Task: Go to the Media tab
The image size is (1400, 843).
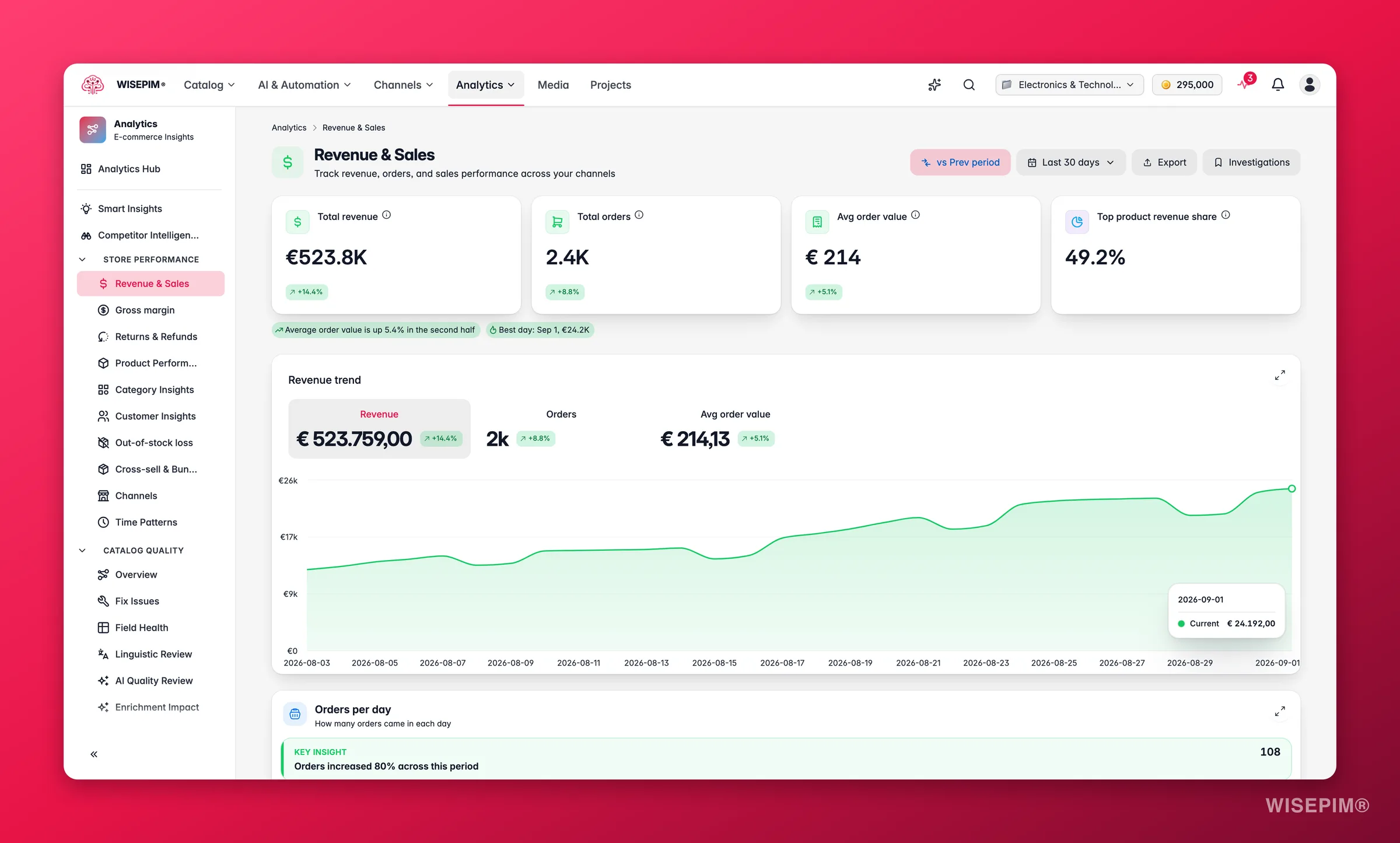Action: point(553,85)
